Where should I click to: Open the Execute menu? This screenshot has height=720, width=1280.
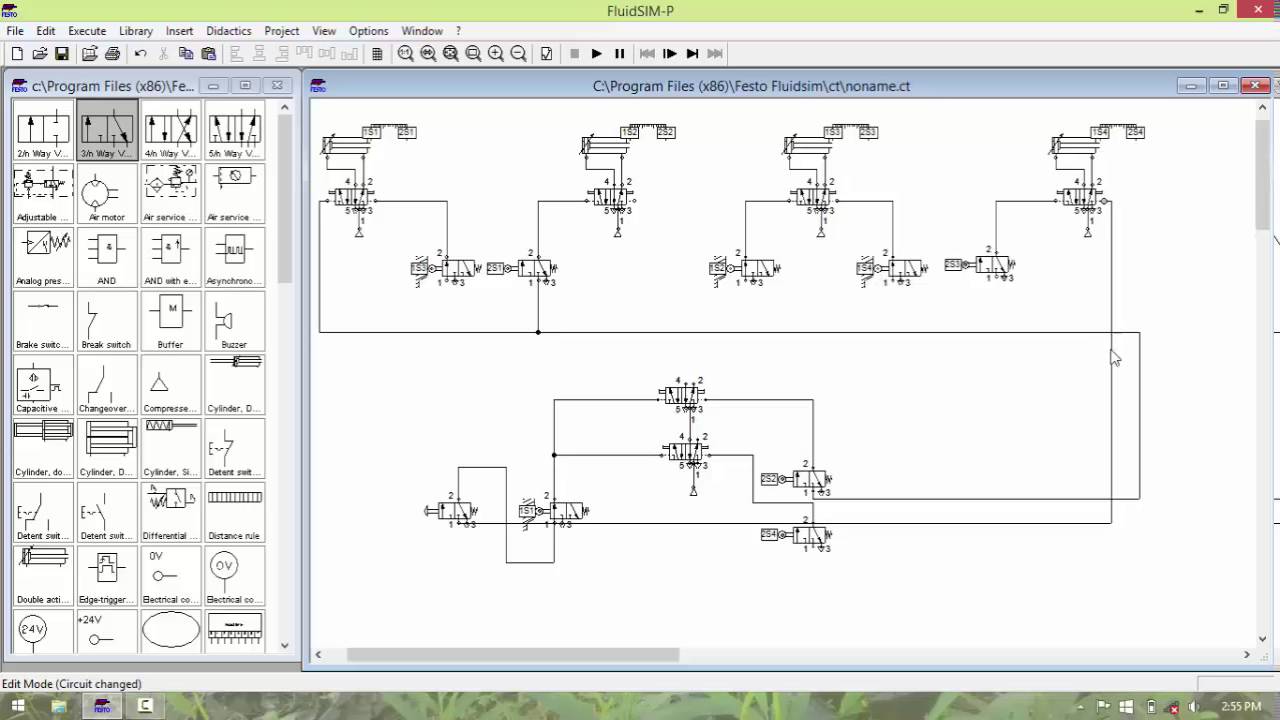(x=87, y=31)
